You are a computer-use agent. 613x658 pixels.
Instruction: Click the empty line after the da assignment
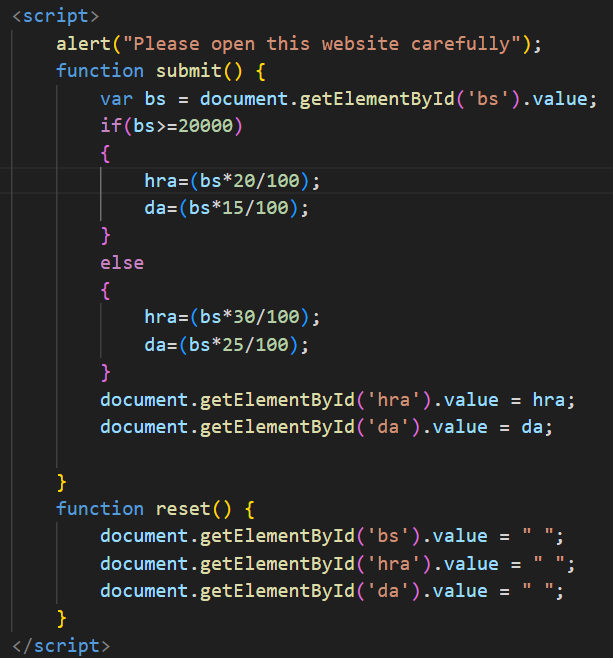coord(300,454)
